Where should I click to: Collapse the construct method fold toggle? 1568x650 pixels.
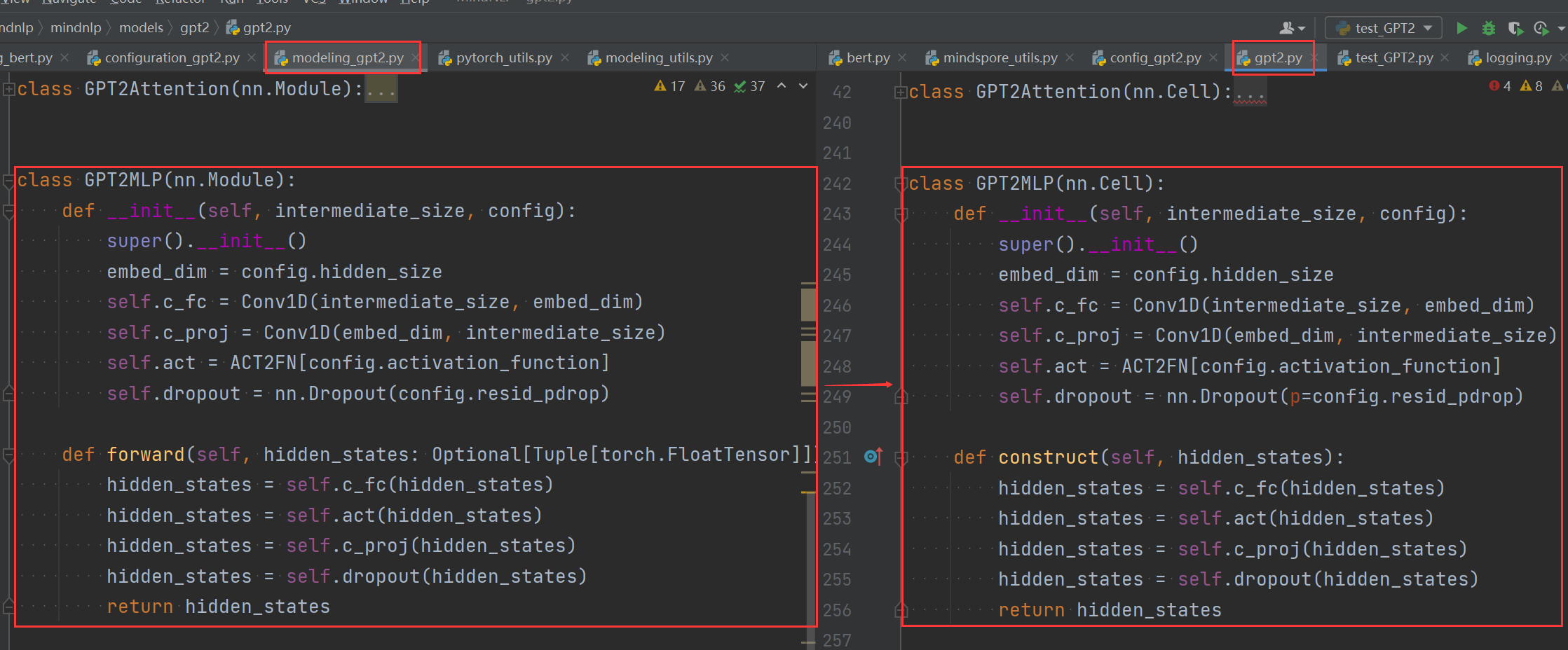(x=901, y=458)
